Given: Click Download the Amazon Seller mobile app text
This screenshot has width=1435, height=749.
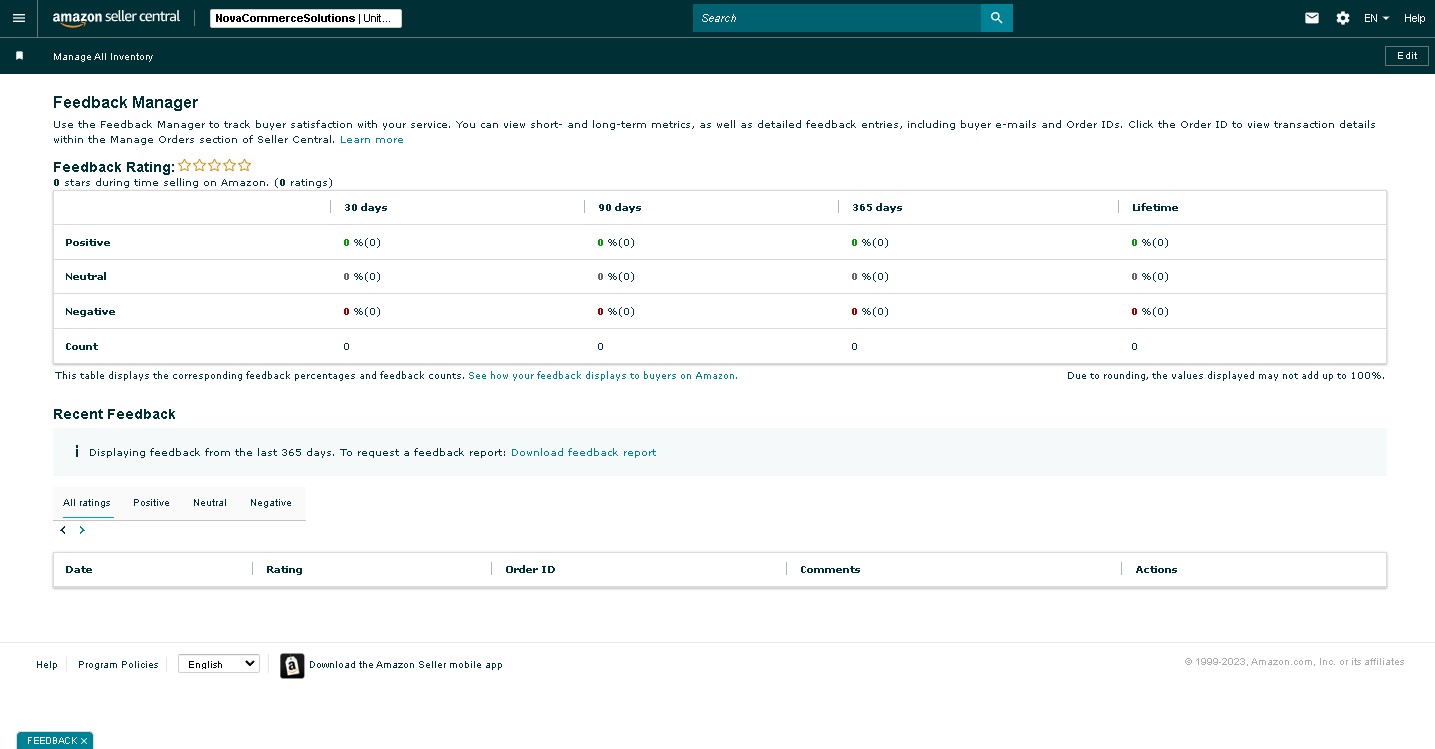Looking at the screenshot, I should click(406, 665).
